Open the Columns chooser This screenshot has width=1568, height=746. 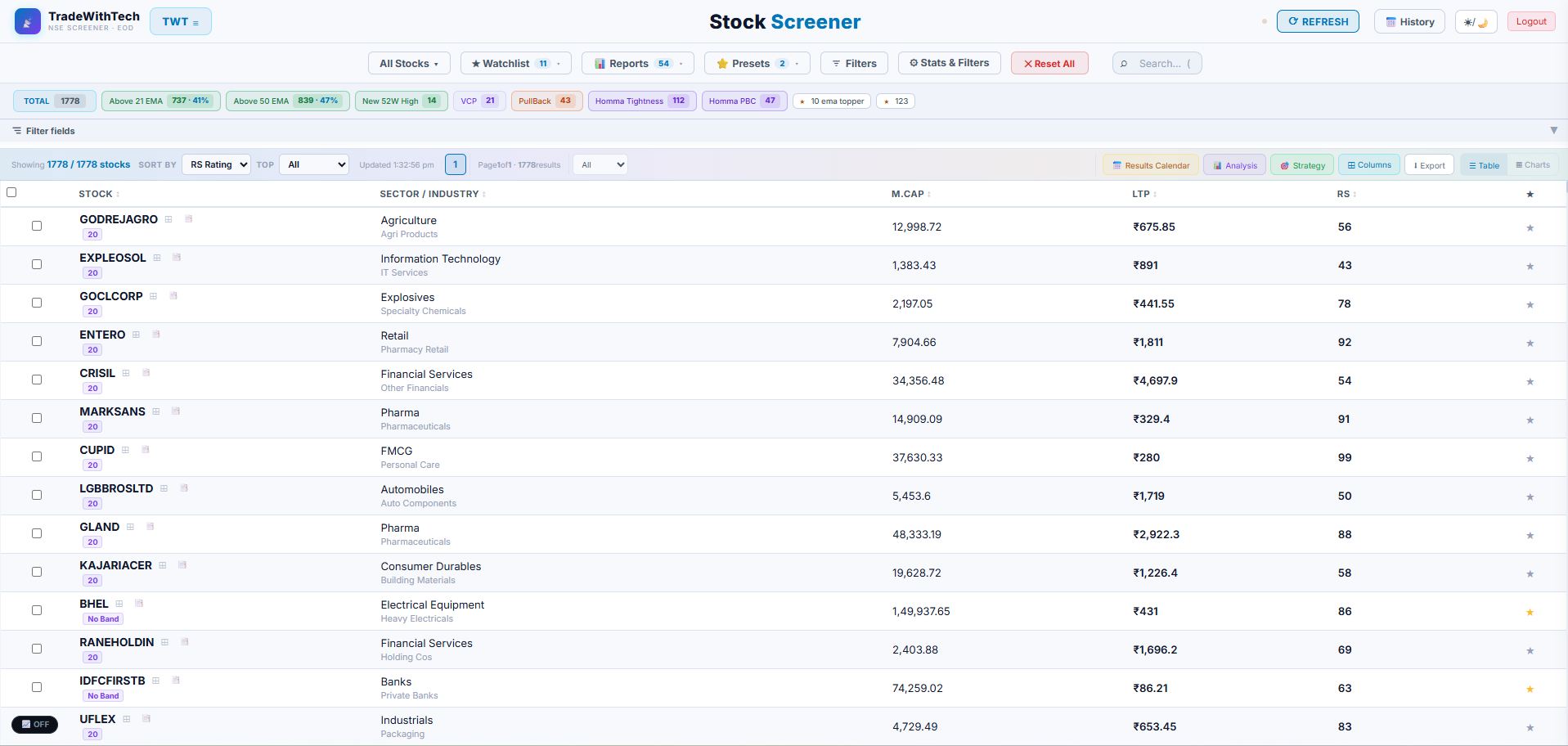[x=1369, y=165]
